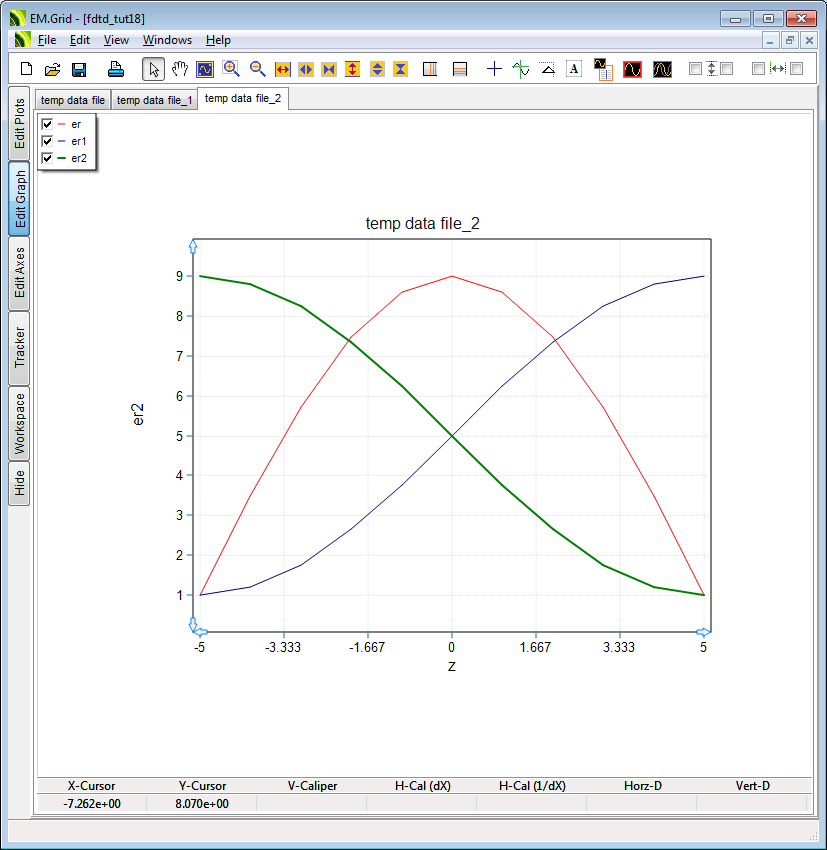The height and width of the screenshot is (850, 827).
Task: Open the Windows menu
Action: pos(167,40)
